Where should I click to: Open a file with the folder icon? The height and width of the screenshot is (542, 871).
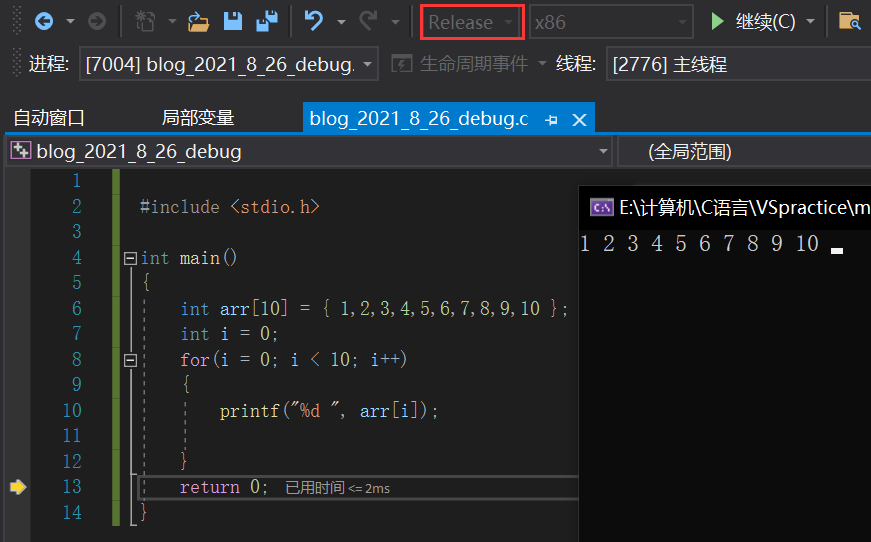pos(198,22)
